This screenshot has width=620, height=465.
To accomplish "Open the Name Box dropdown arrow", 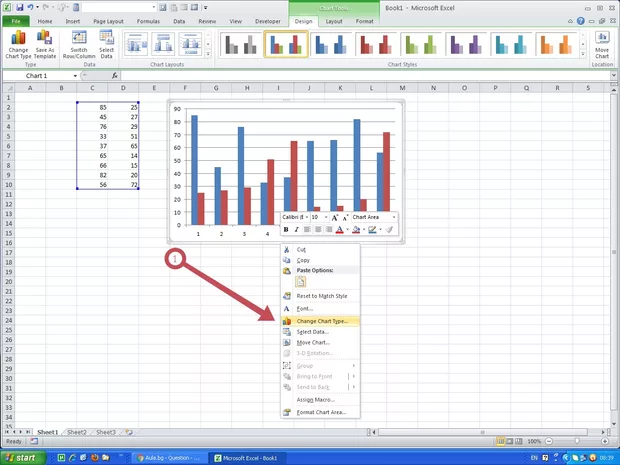I will tap(75, 76).
